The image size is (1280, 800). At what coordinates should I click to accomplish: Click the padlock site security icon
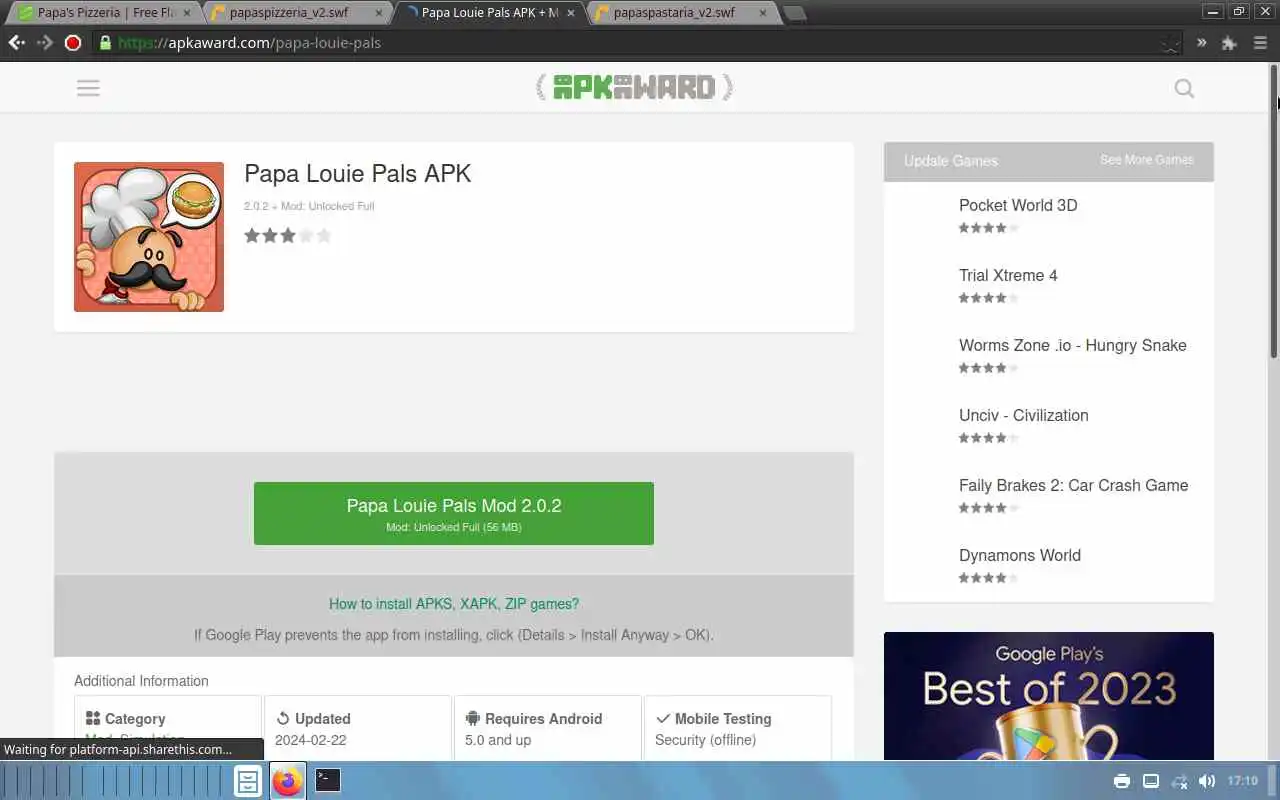pos(104,43)
